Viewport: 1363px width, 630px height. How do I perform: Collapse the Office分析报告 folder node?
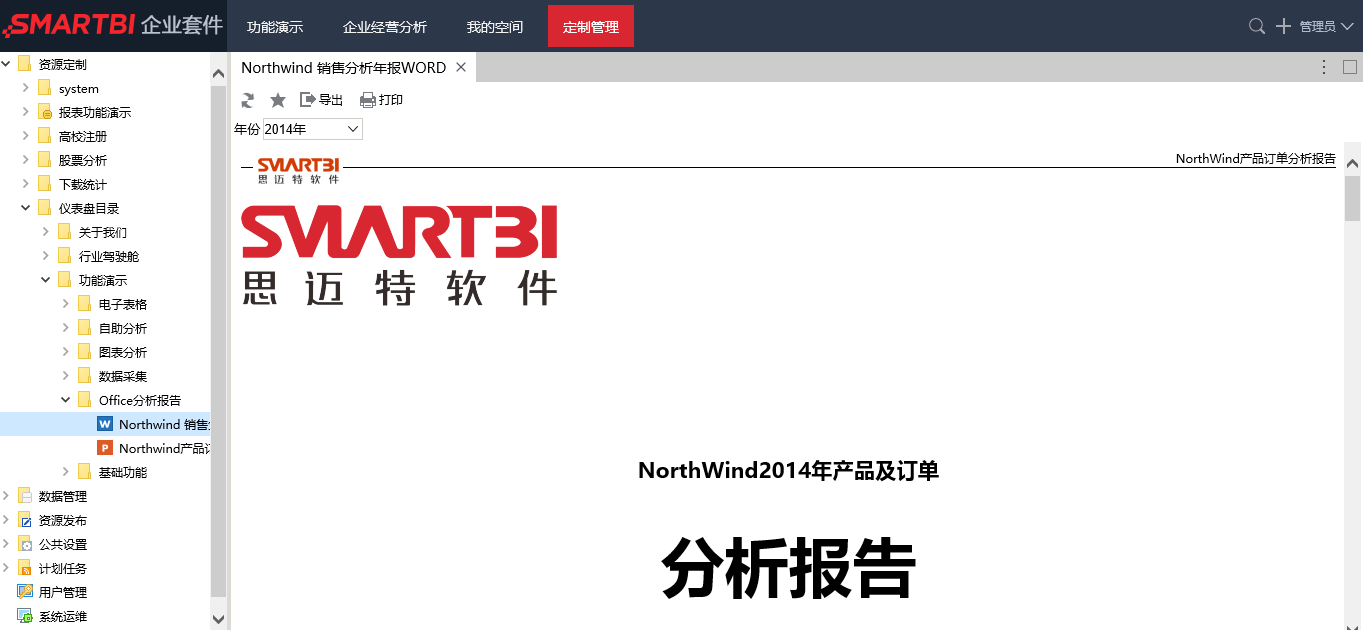pos(66,400)
